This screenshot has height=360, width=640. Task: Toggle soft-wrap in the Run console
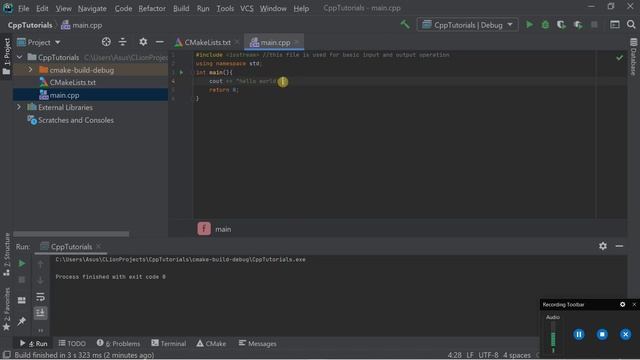click(40, 297)
